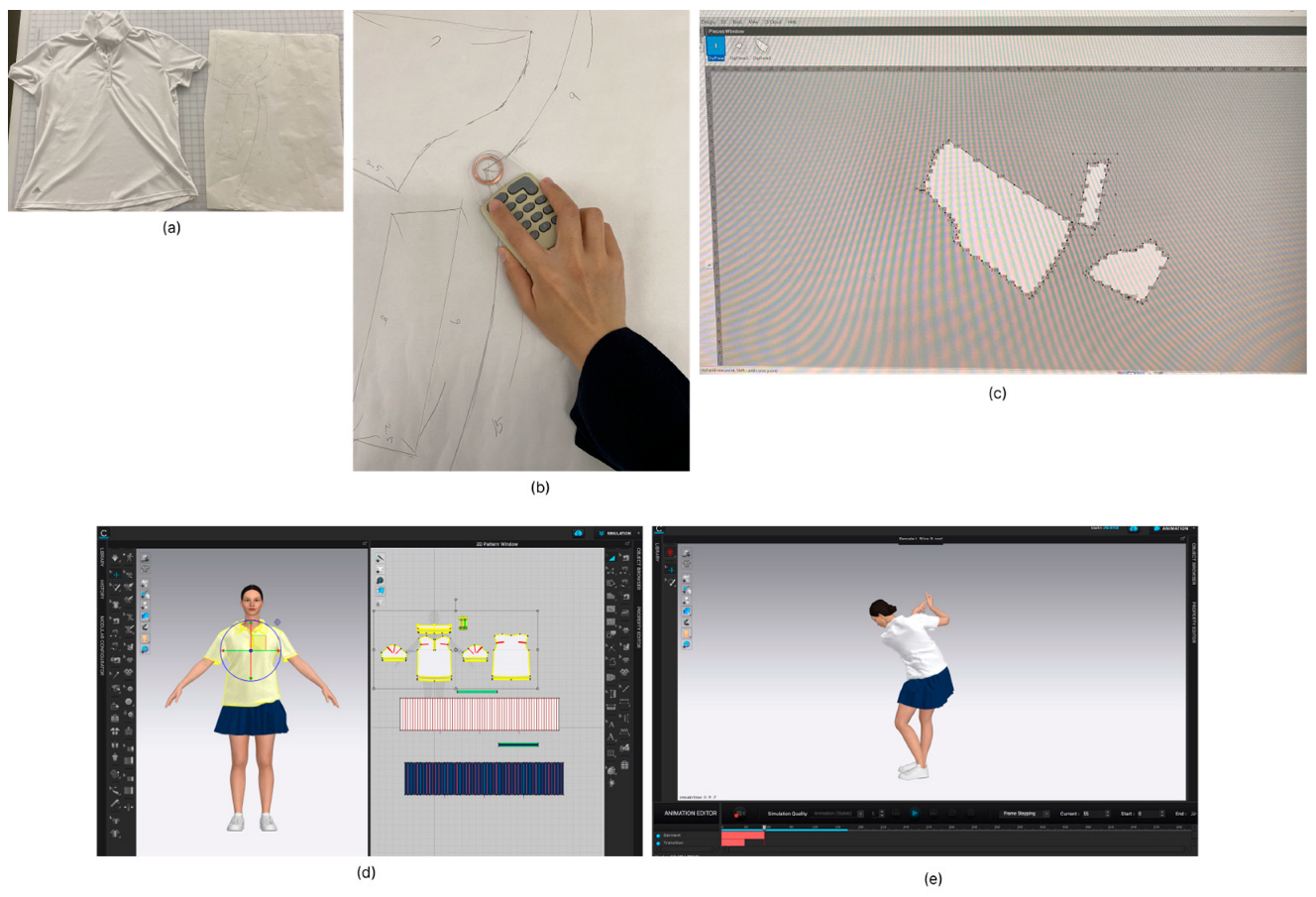
Task: Open the View menu in the digitizing software
Action: pos(754,21)
